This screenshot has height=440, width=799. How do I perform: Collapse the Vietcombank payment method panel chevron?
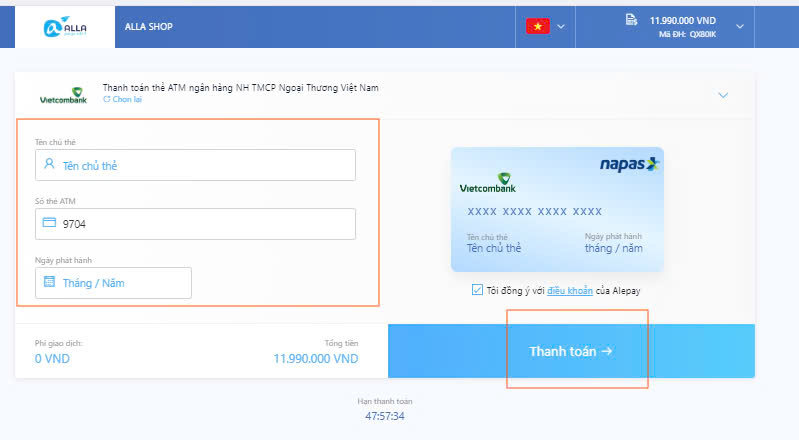point(723,95)
